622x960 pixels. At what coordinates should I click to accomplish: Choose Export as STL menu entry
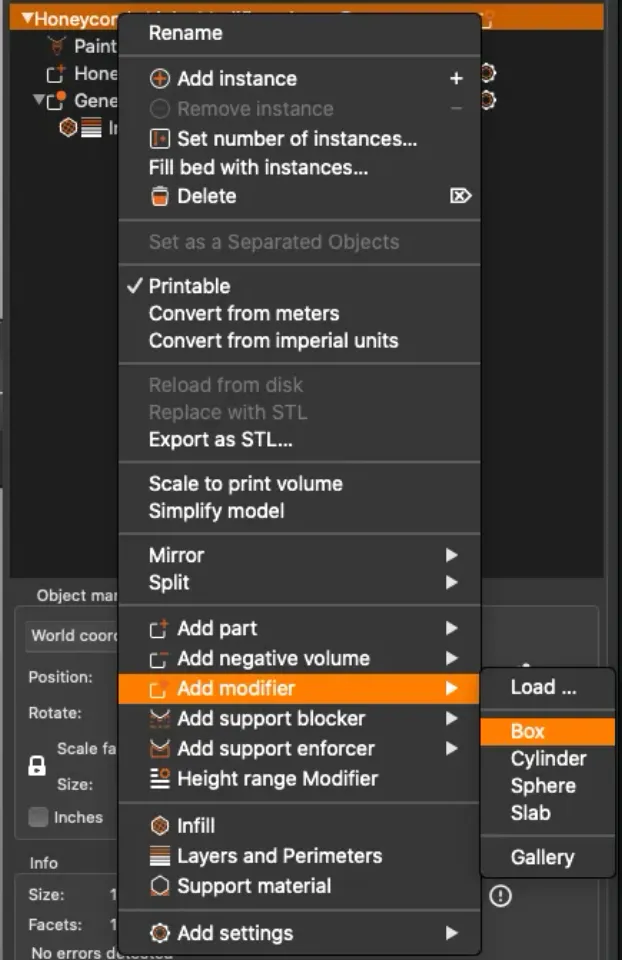tap(220, 440)
